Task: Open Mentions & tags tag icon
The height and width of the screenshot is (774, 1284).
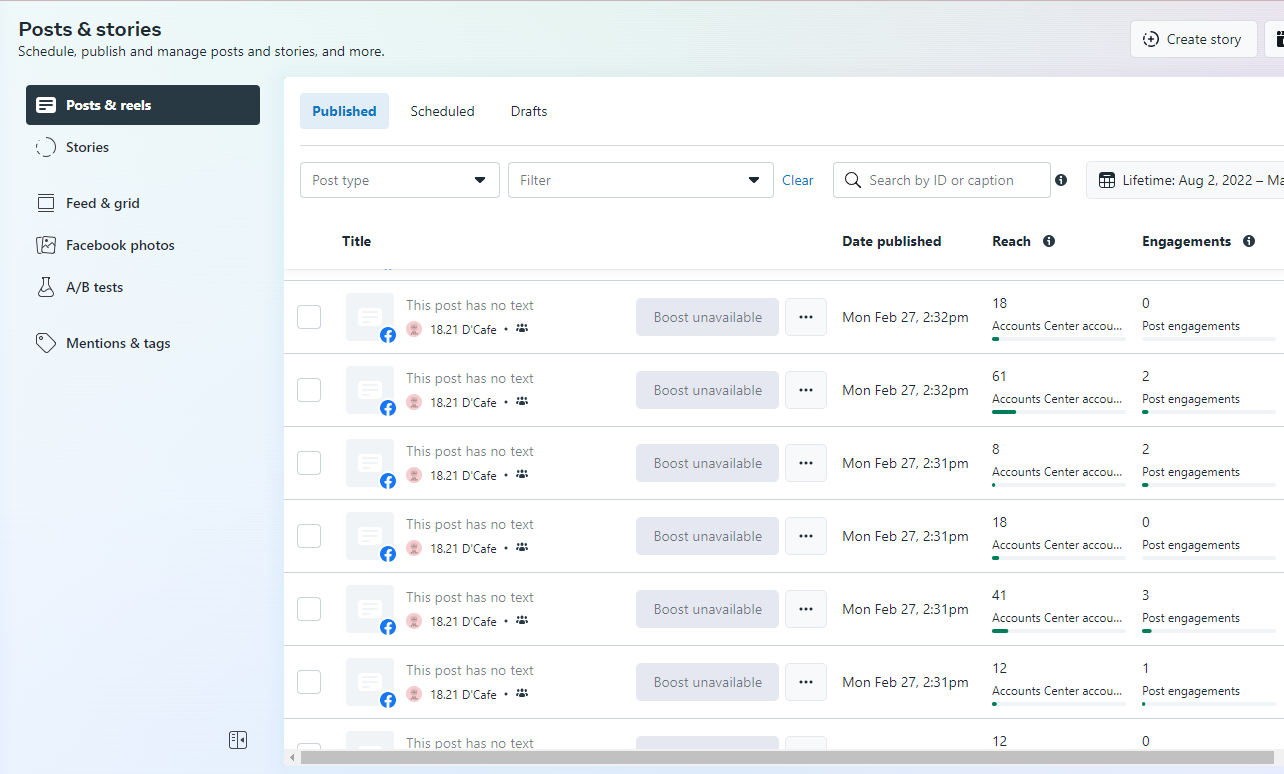Action: (45, 343)
